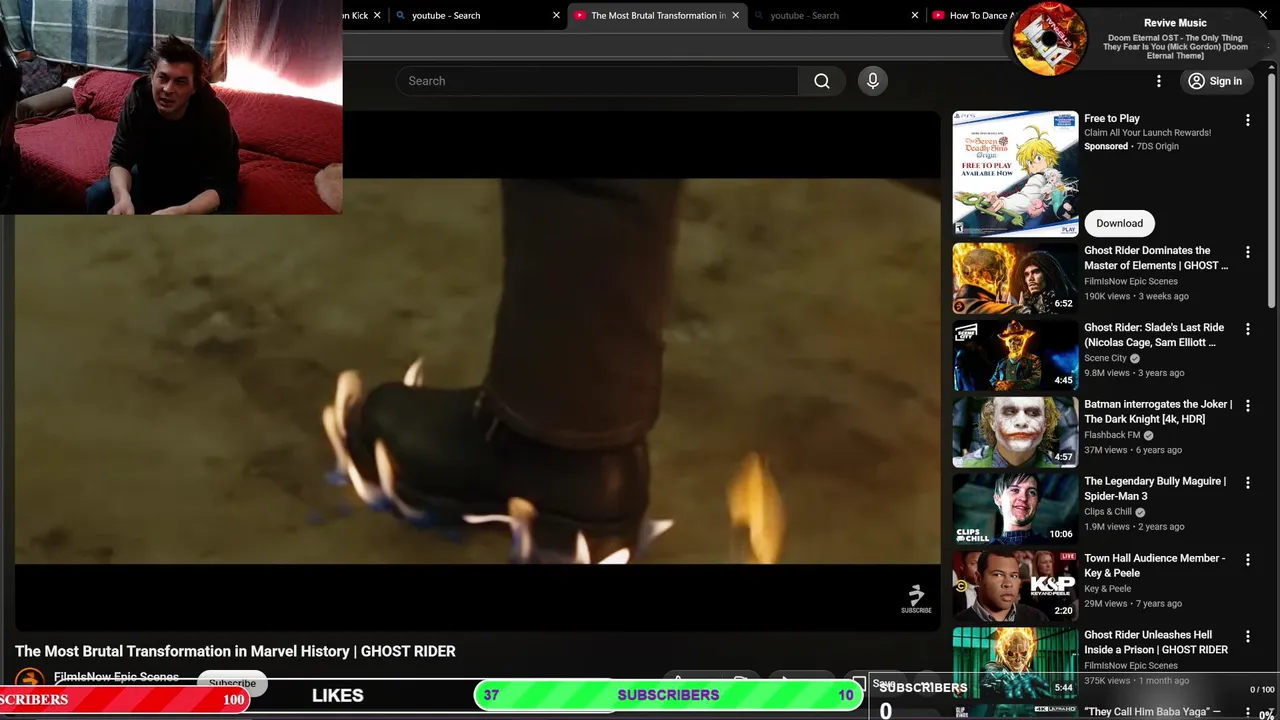Focus the YouTube Search field
Screen dimensions: 1280x720
tap(597, 81)
